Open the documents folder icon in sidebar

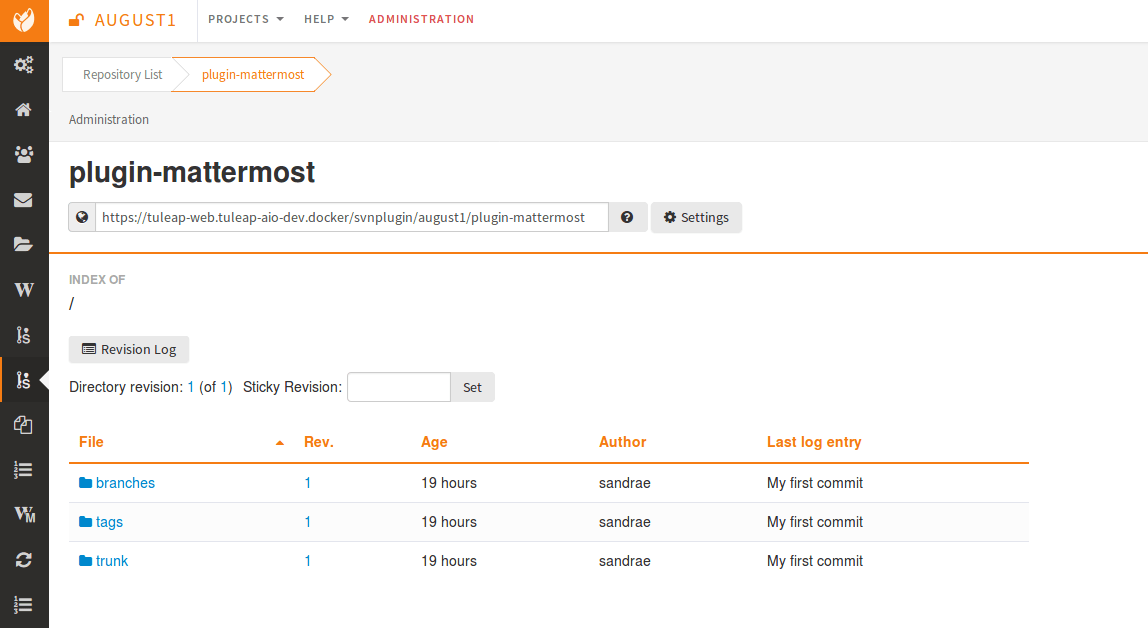(23, 244)
